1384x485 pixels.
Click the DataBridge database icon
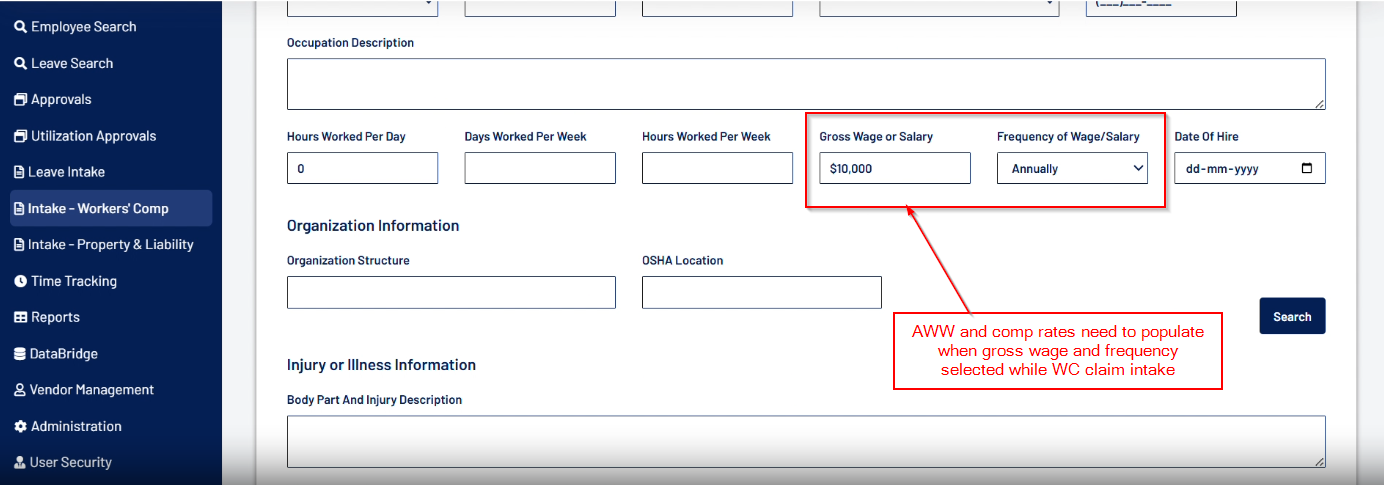20,354
